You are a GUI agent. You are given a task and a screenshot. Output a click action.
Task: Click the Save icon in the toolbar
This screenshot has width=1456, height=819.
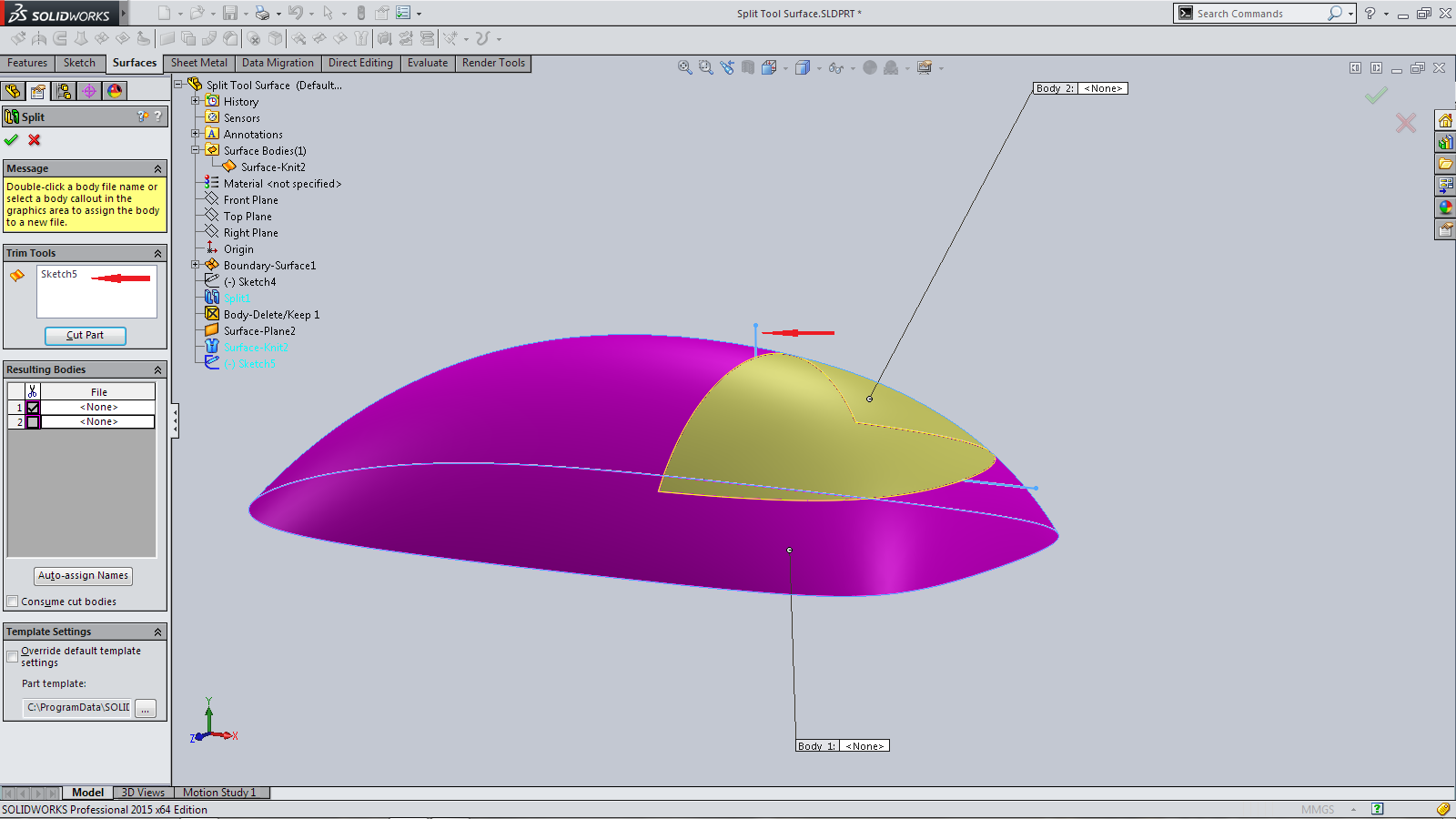[x=230, y=13]
